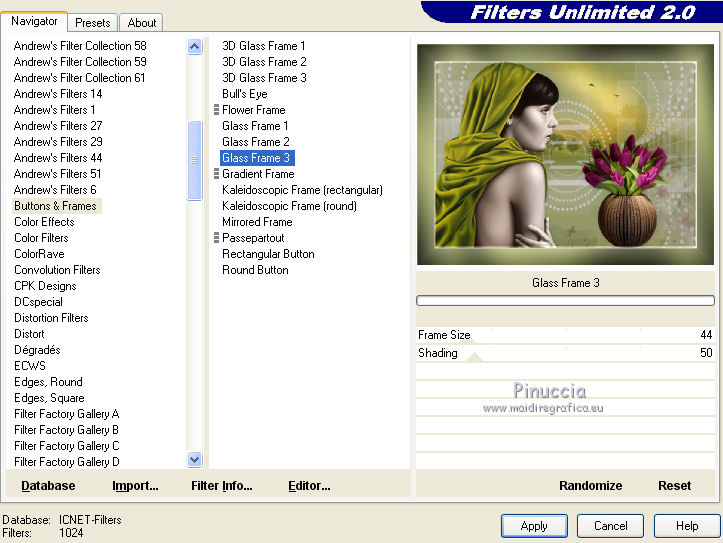
Task: Select Filter Factory Gallery D
Action: coord(67,462)
